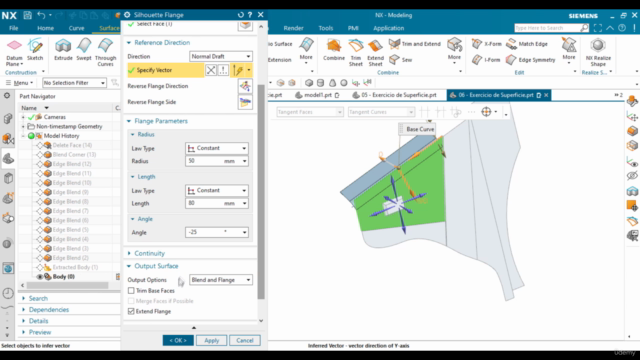Click the OK button
The height and width of the screenshot is (360, 640).
(178, 340)
